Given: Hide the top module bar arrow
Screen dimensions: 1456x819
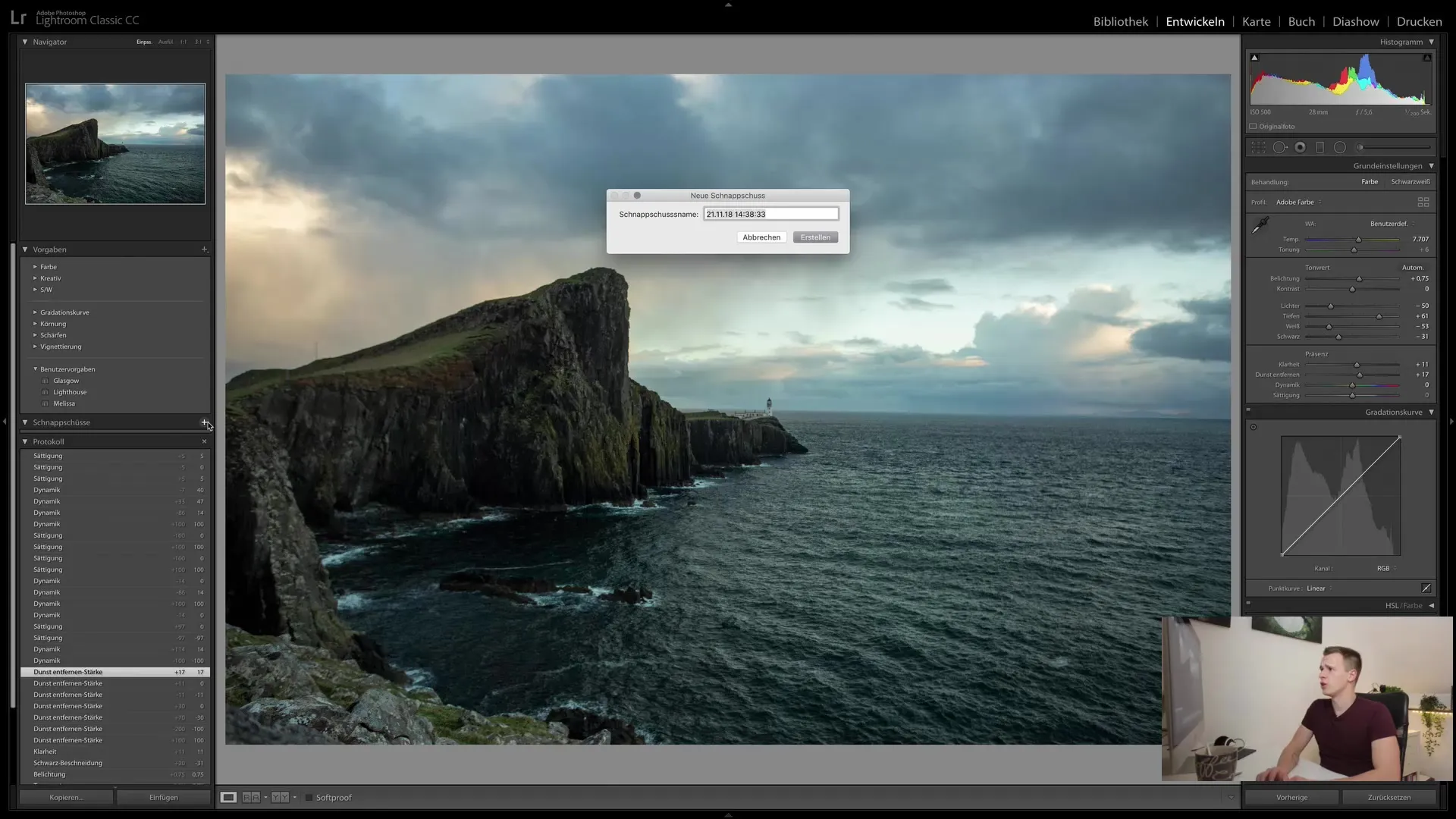Looking at the screenshot, I should (x=728, y=5).
